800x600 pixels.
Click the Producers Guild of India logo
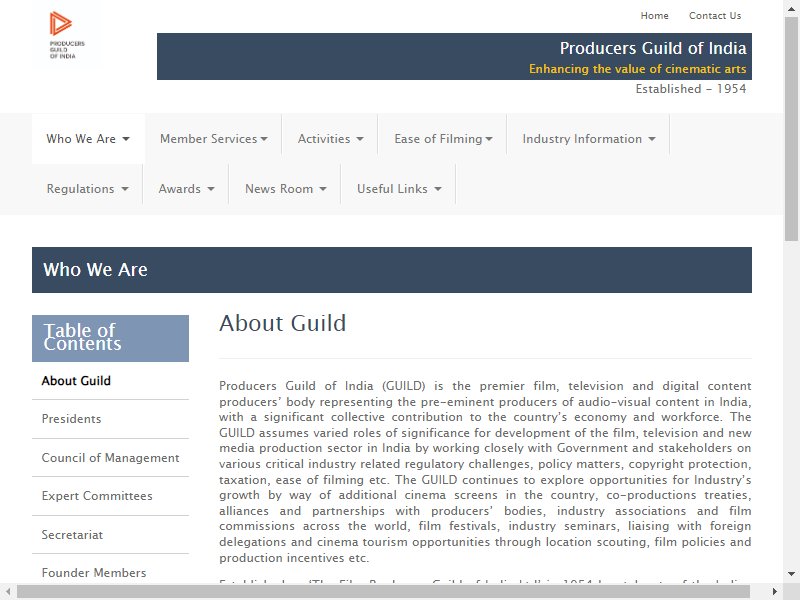(66, 35)
